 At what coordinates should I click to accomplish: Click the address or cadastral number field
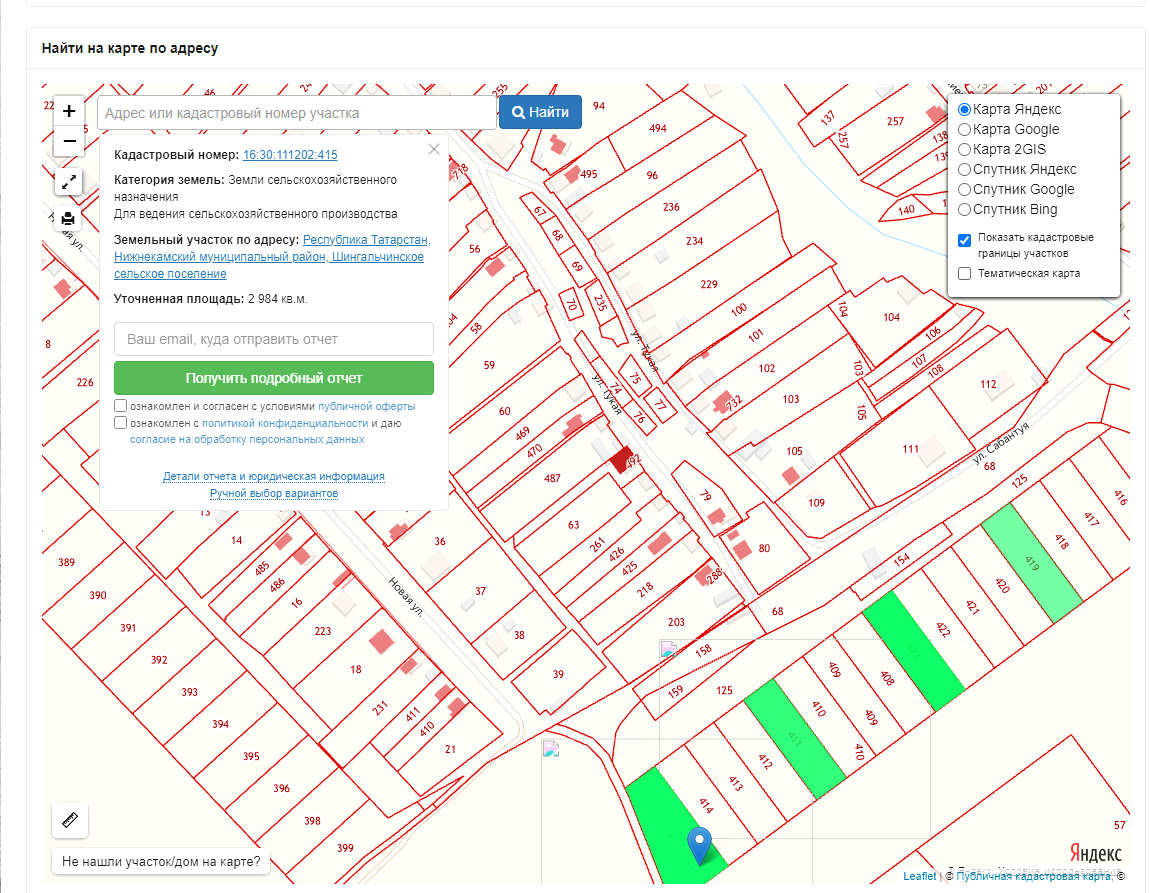(297, 113)
